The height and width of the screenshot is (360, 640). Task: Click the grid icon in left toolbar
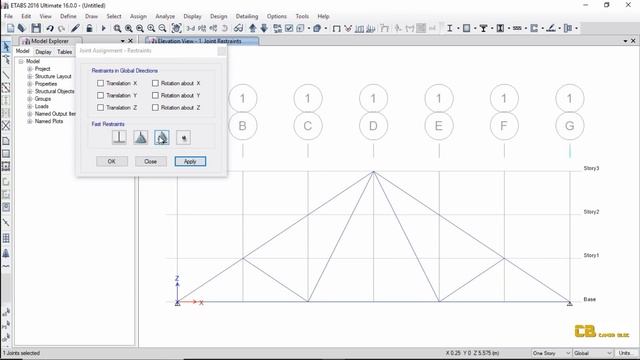6,238
